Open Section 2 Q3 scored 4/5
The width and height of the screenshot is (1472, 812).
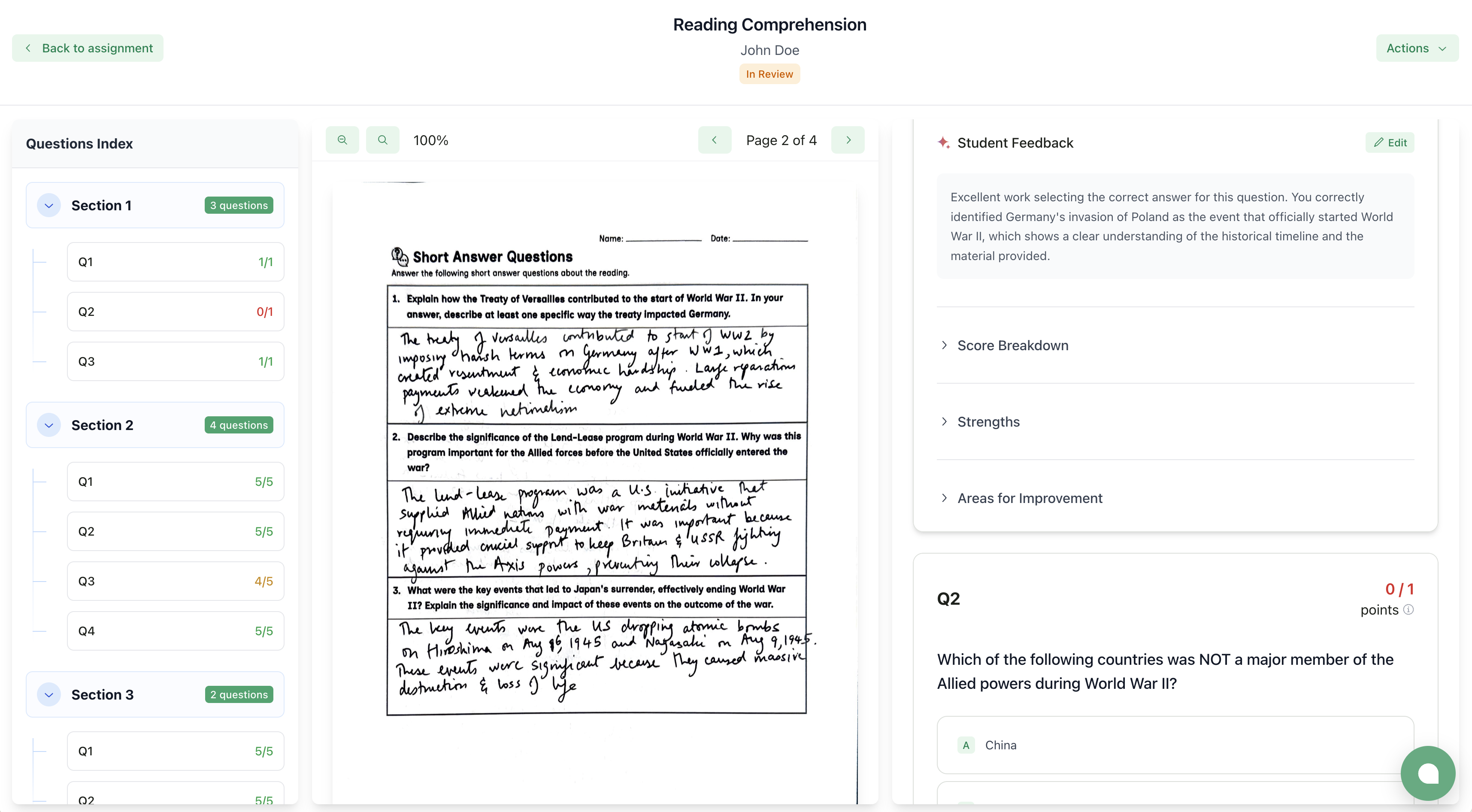coord(175,581)
